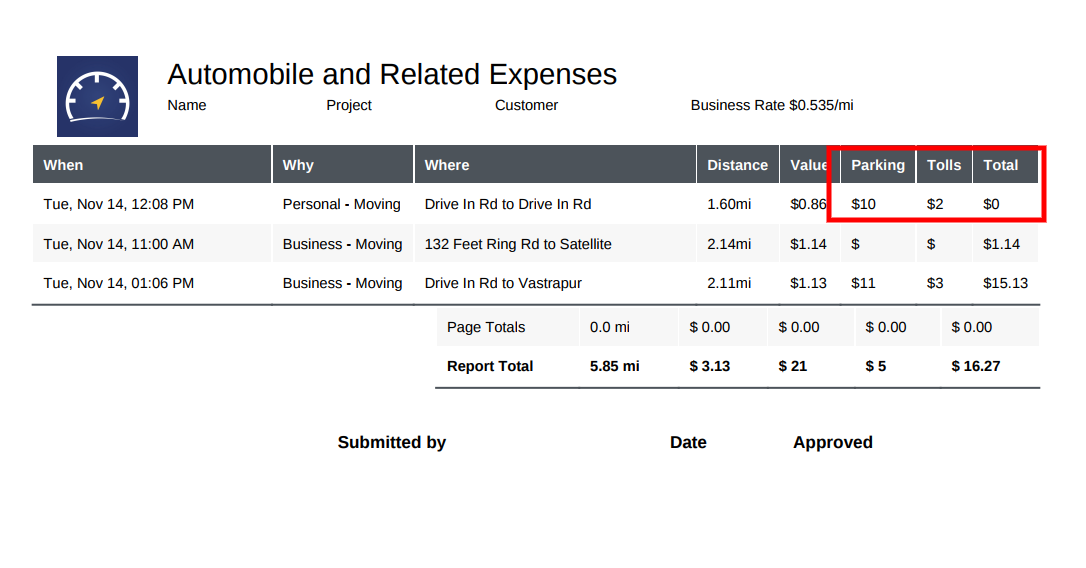Screen dimensions: 1086x568
Task: Click the 'Value' column header
Action: tap(810, 165)
